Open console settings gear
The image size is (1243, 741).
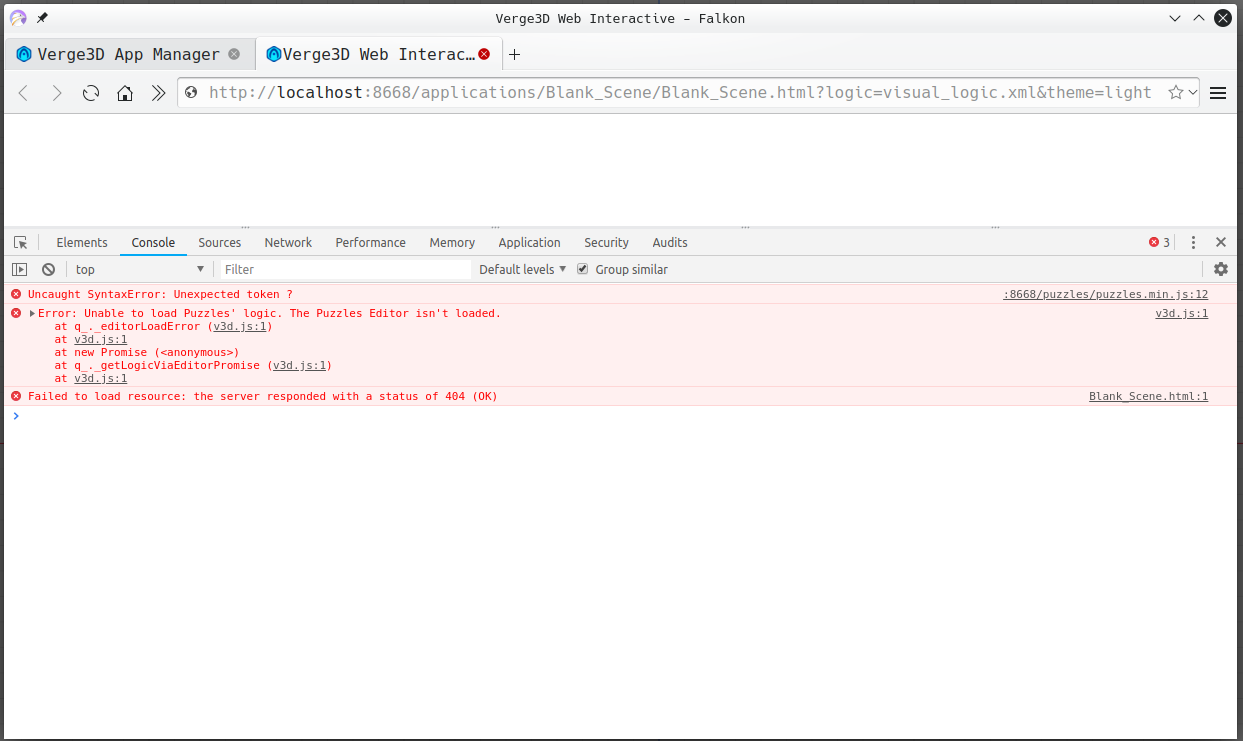1221,269
